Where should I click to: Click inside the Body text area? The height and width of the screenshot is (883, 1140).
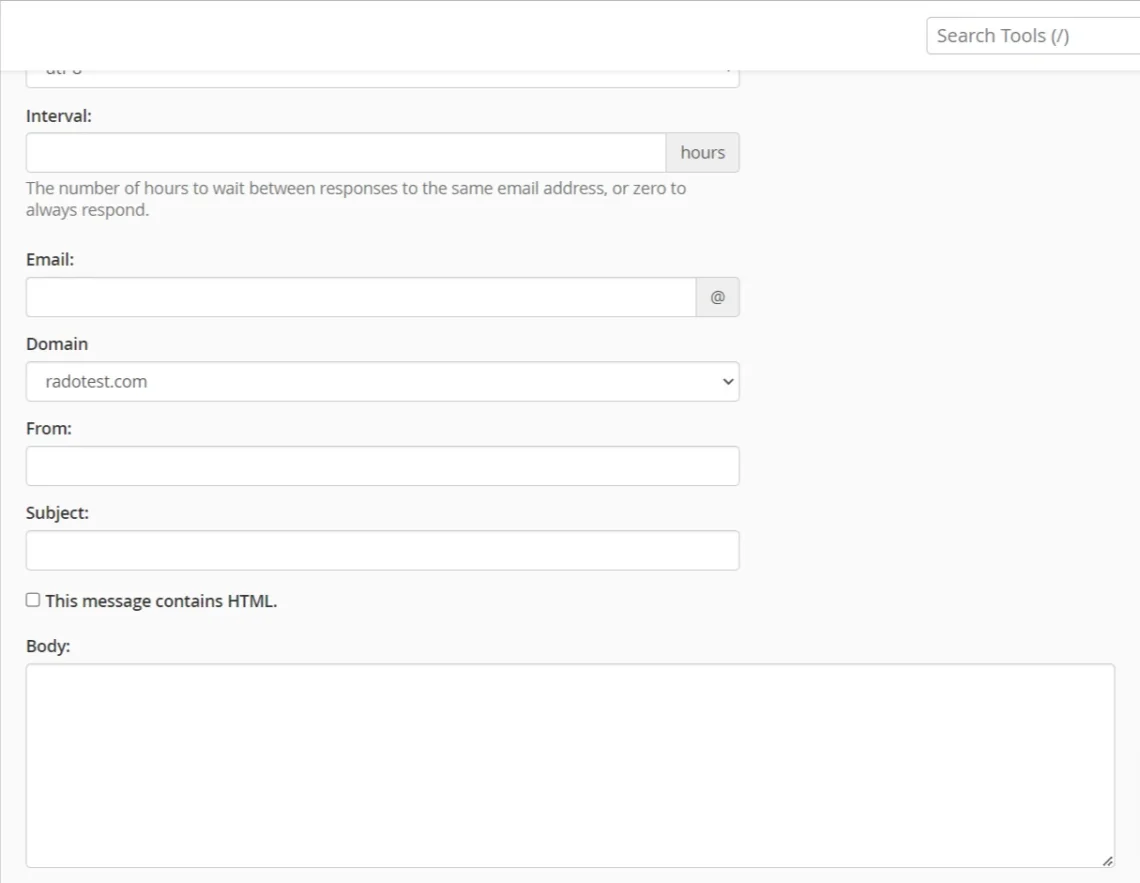[569, 765]
